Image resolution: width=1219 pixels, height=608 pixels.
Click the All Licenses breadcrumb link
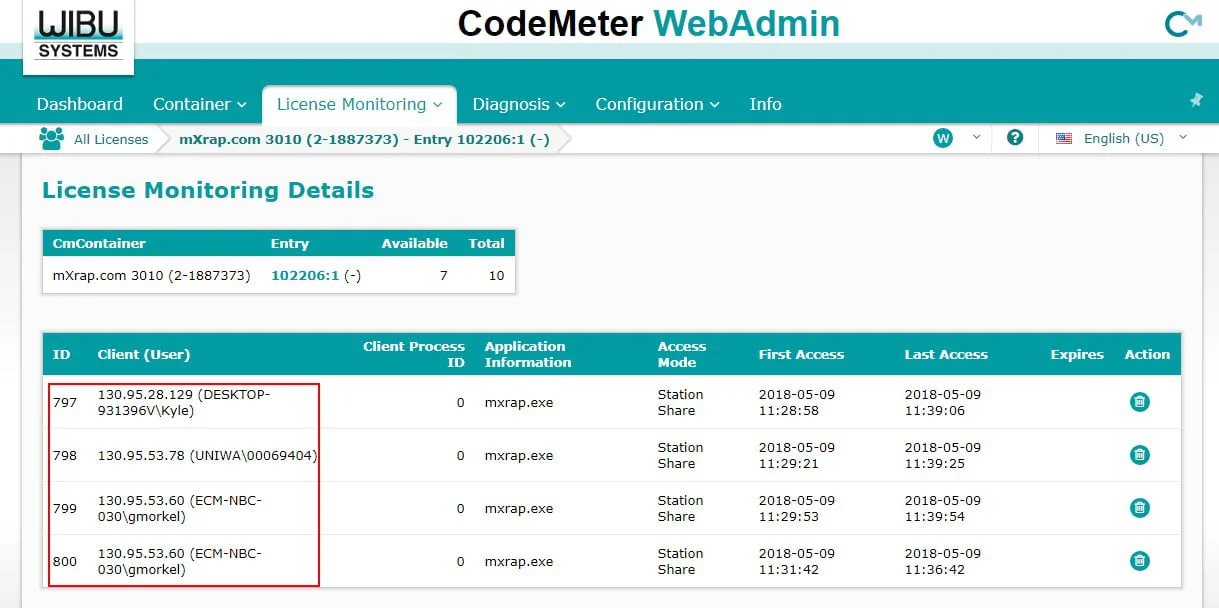111,139
